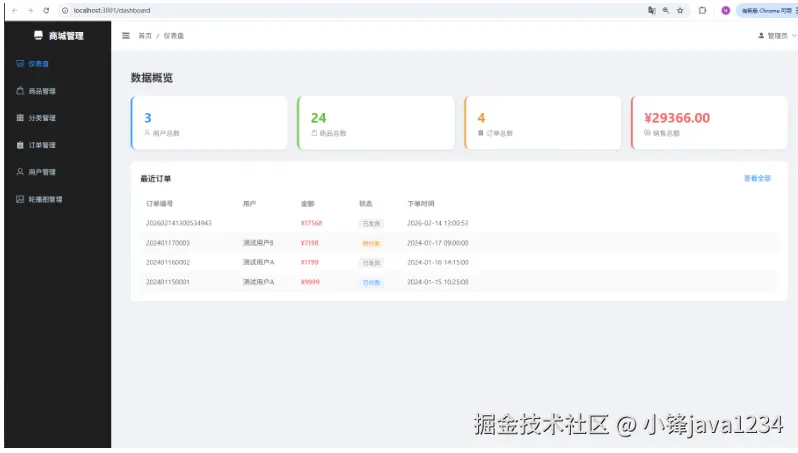The image size is (798, 453).
Task: Bookmark this page with the star icon
Action: click(x=680, y=10)
